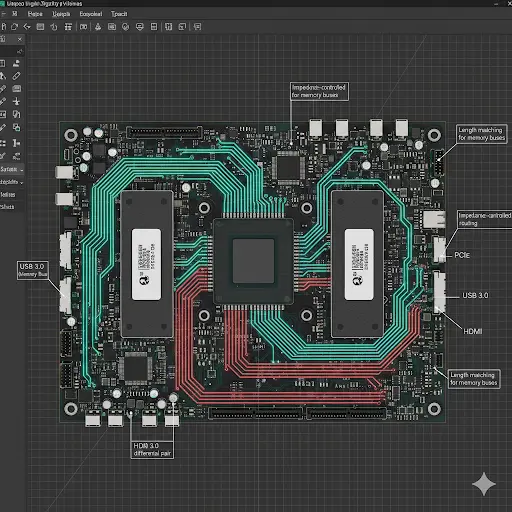This screenshot has height=512, width=512.
Task: Click the left-pointing back arrow toolbar icon
Action: 27,27
